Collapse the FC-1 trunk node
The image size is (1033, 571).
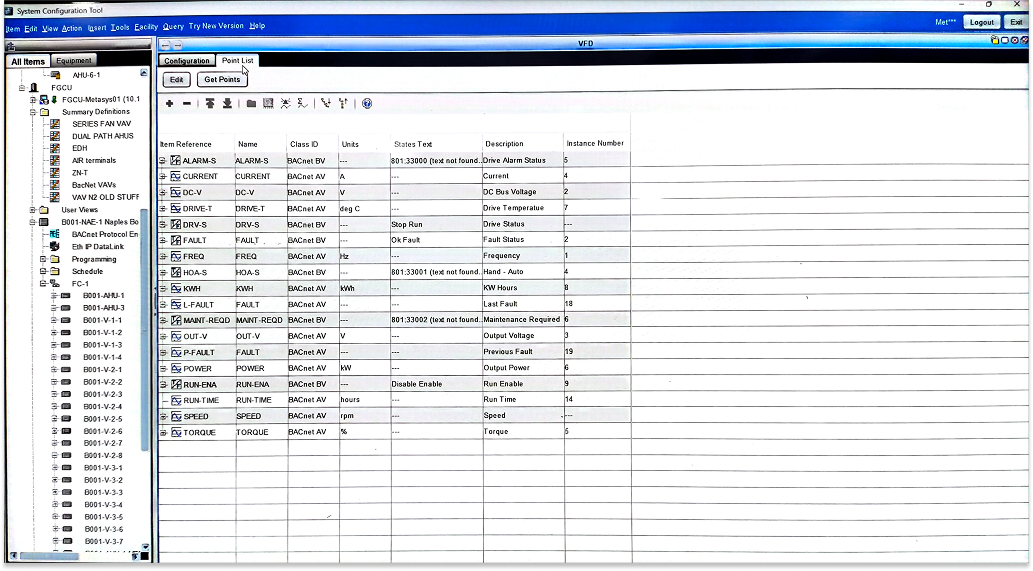coord(43,284)
